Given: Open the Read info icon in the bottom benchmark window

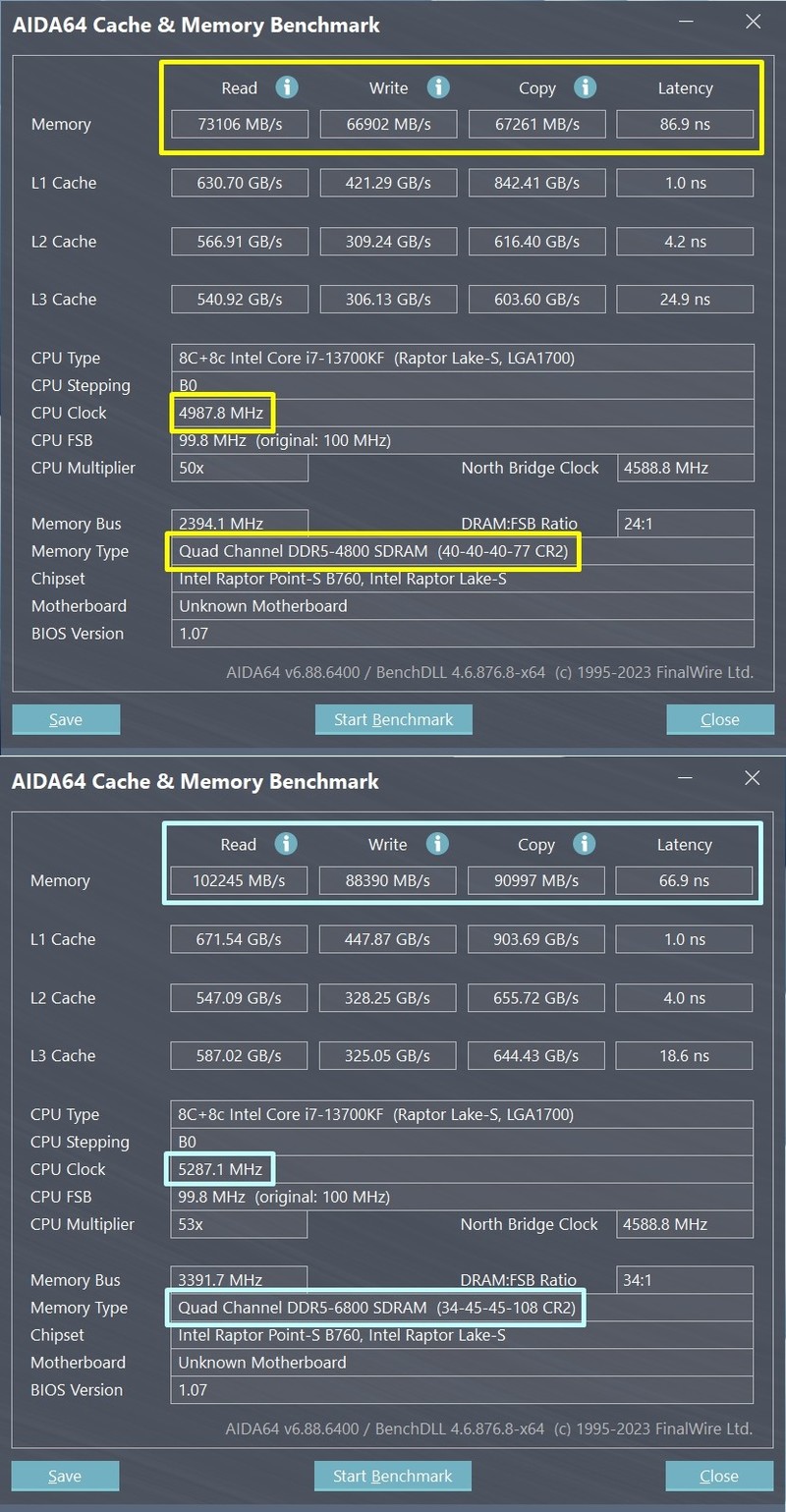Looking at the screenshot, I should (286, 844).
